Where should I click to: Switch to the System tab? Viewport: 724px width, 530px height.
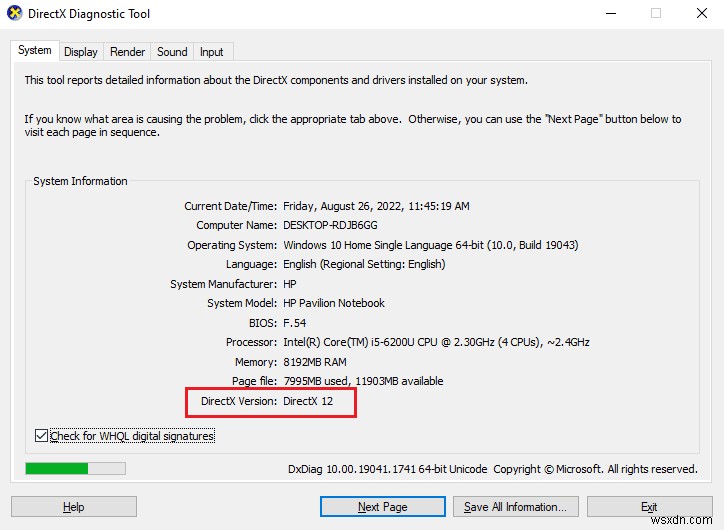point(35,50)
